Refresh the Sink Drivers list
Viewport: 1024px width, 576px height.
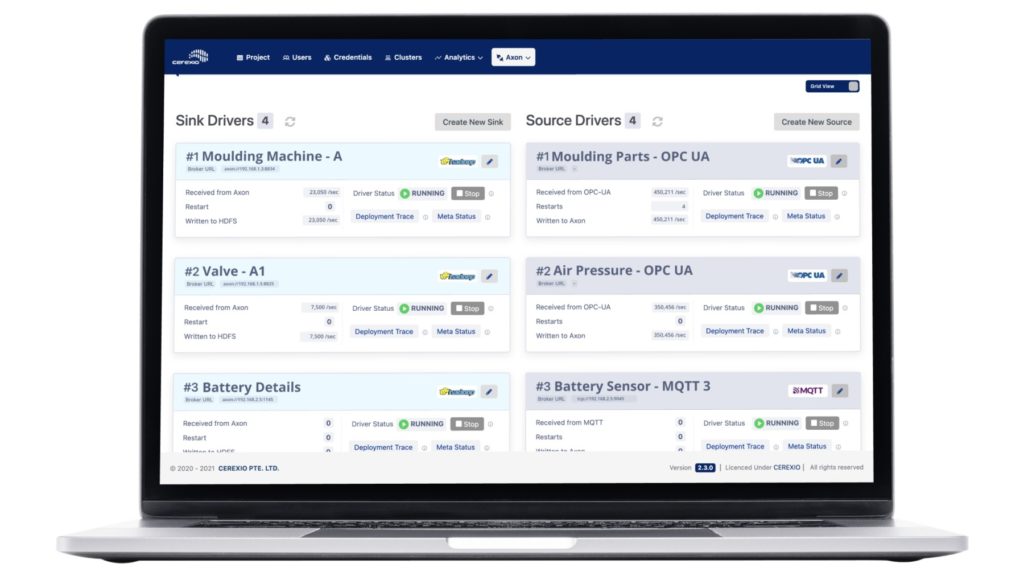tap(290, 121)
